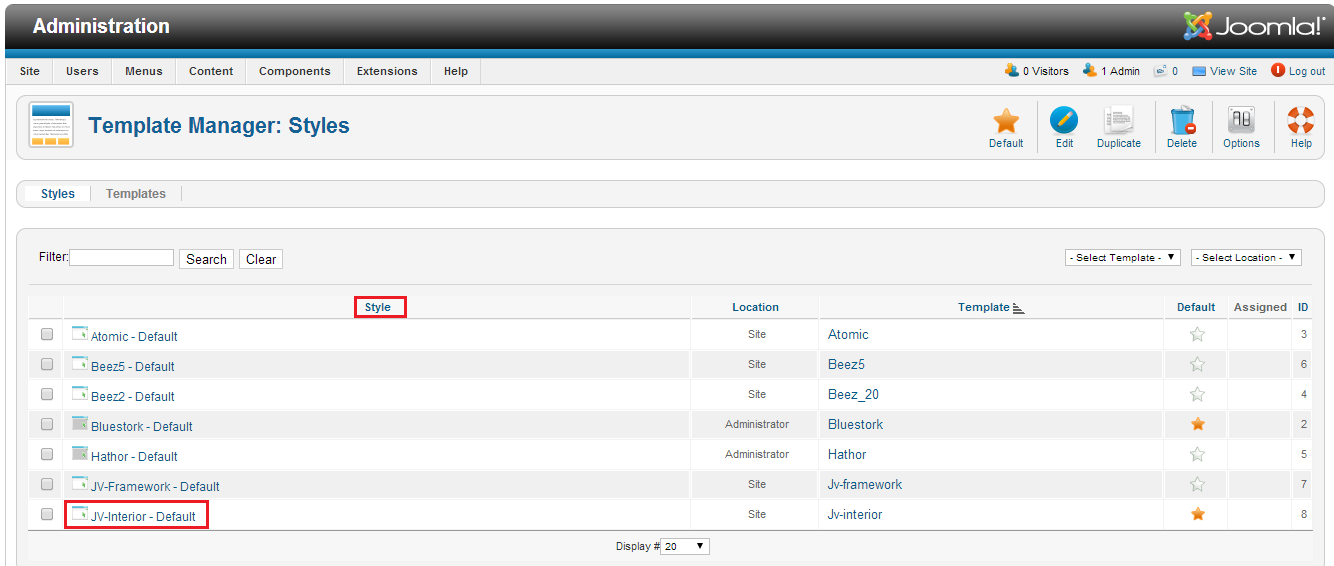Click the preview icon beside JV-Framework - Default
Image resolution: width=1334 pixels, height=566 pixels.
coord(80,484)
